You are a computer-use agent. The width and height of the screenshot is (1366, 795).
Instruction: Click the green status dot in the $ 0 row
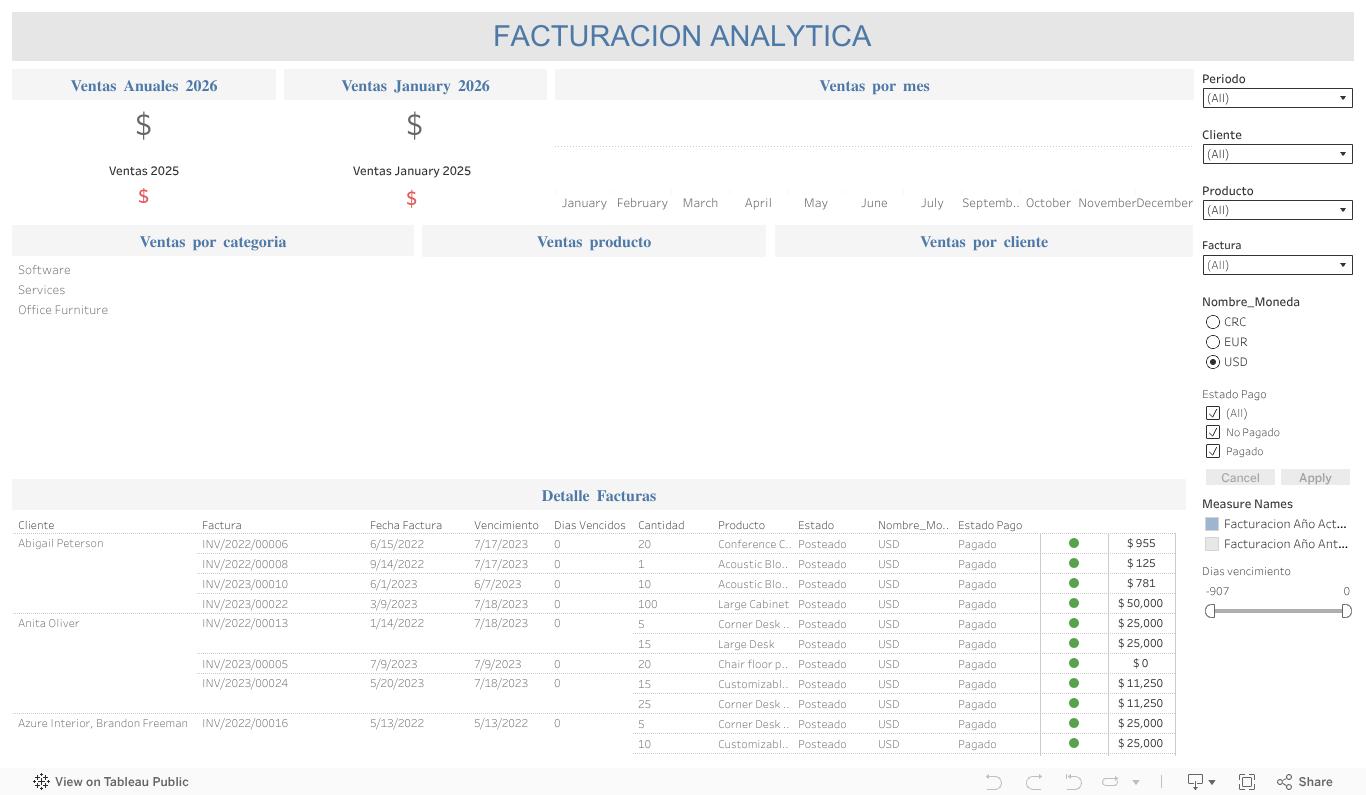coord(1074,664)
